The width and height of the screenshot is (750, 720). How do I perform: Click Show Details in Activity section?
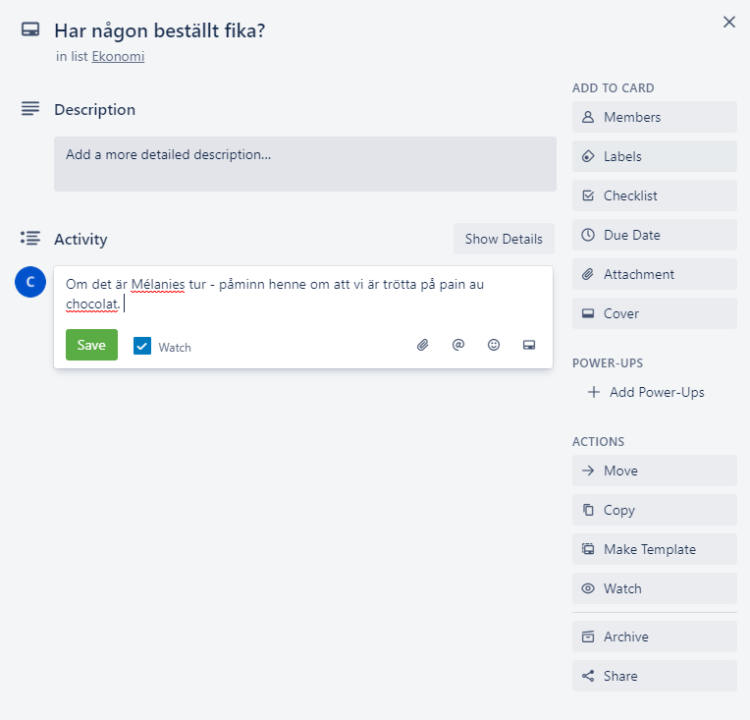coord(503,239)
